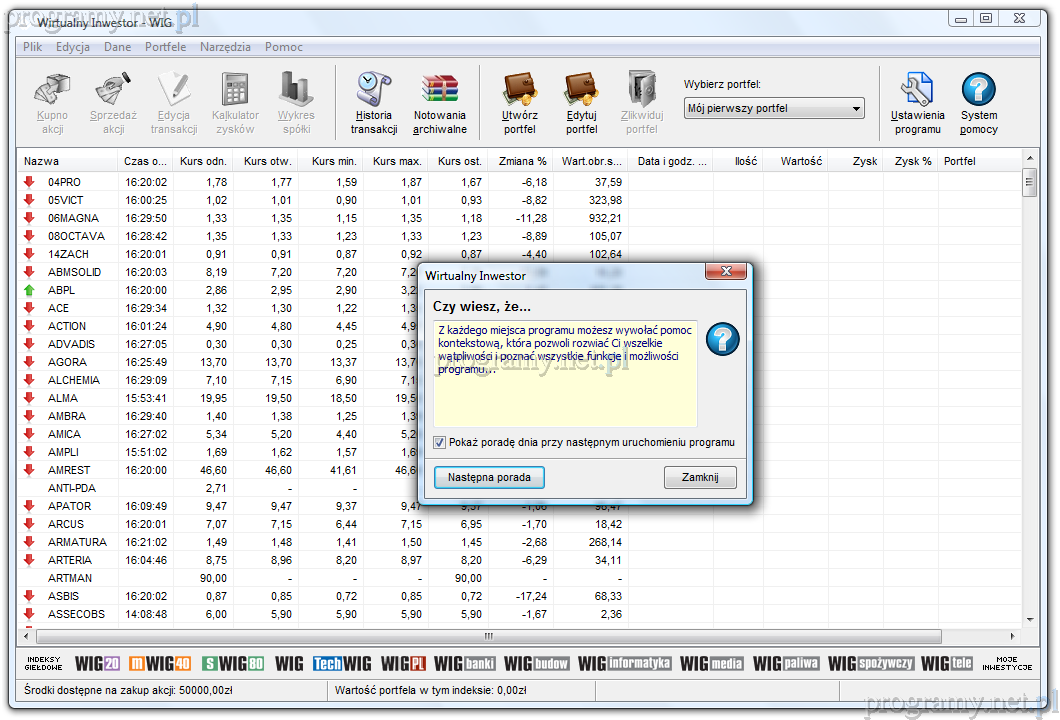Switch to the TechWIG index

coord(341,663)
